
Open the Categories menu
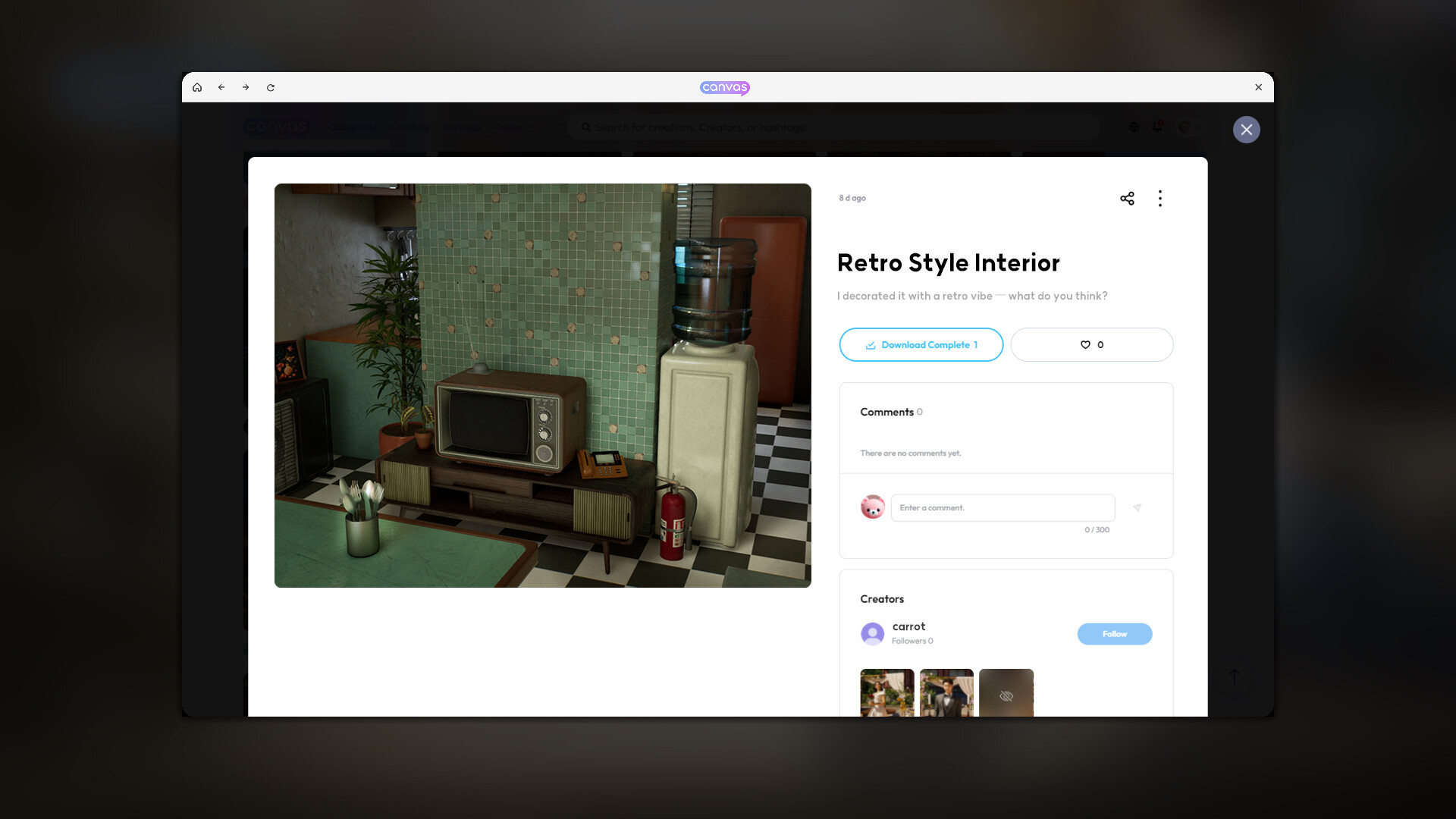[353, 127]
